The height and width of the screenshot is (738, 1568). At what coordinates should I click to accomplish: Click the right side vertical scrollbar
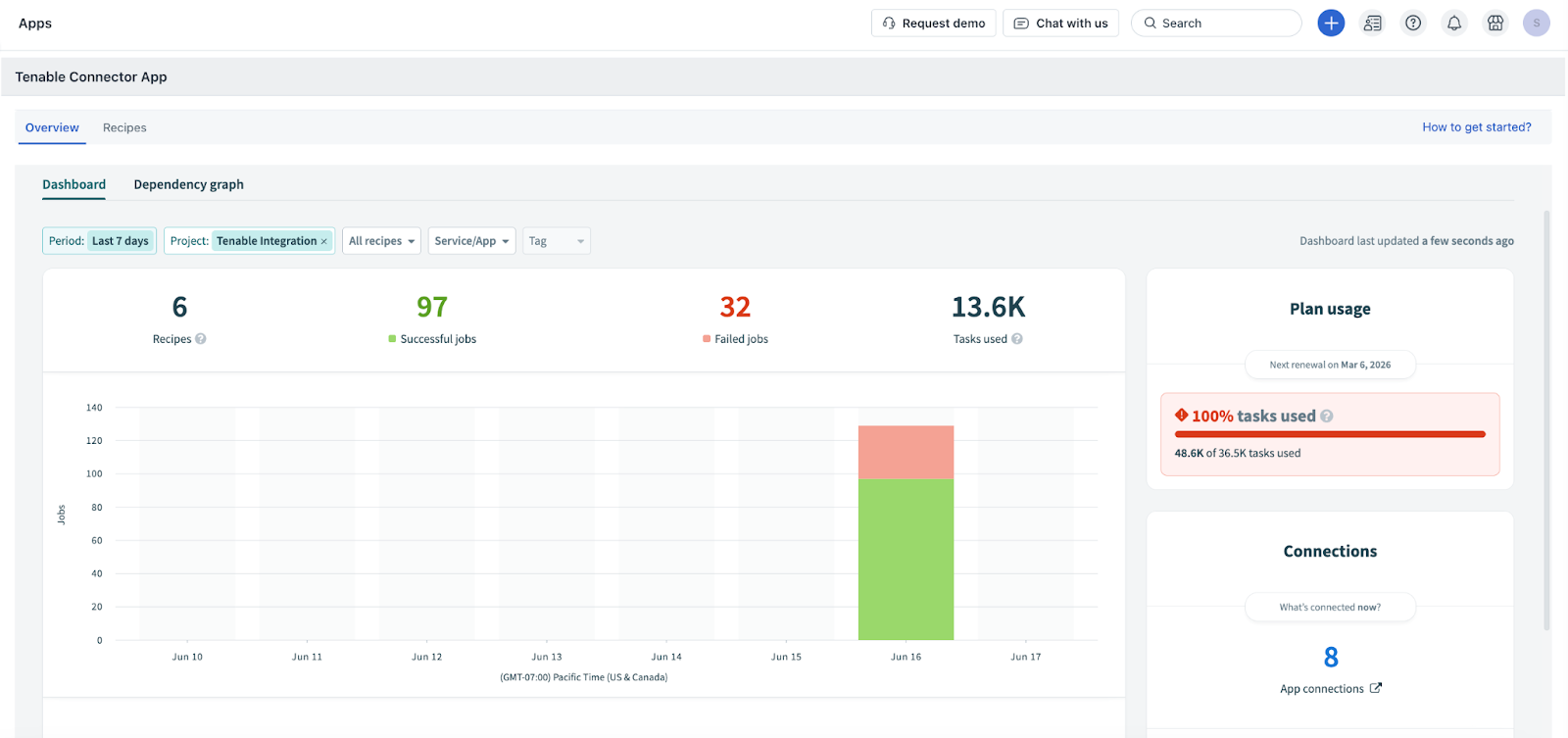pos(1547,419)
